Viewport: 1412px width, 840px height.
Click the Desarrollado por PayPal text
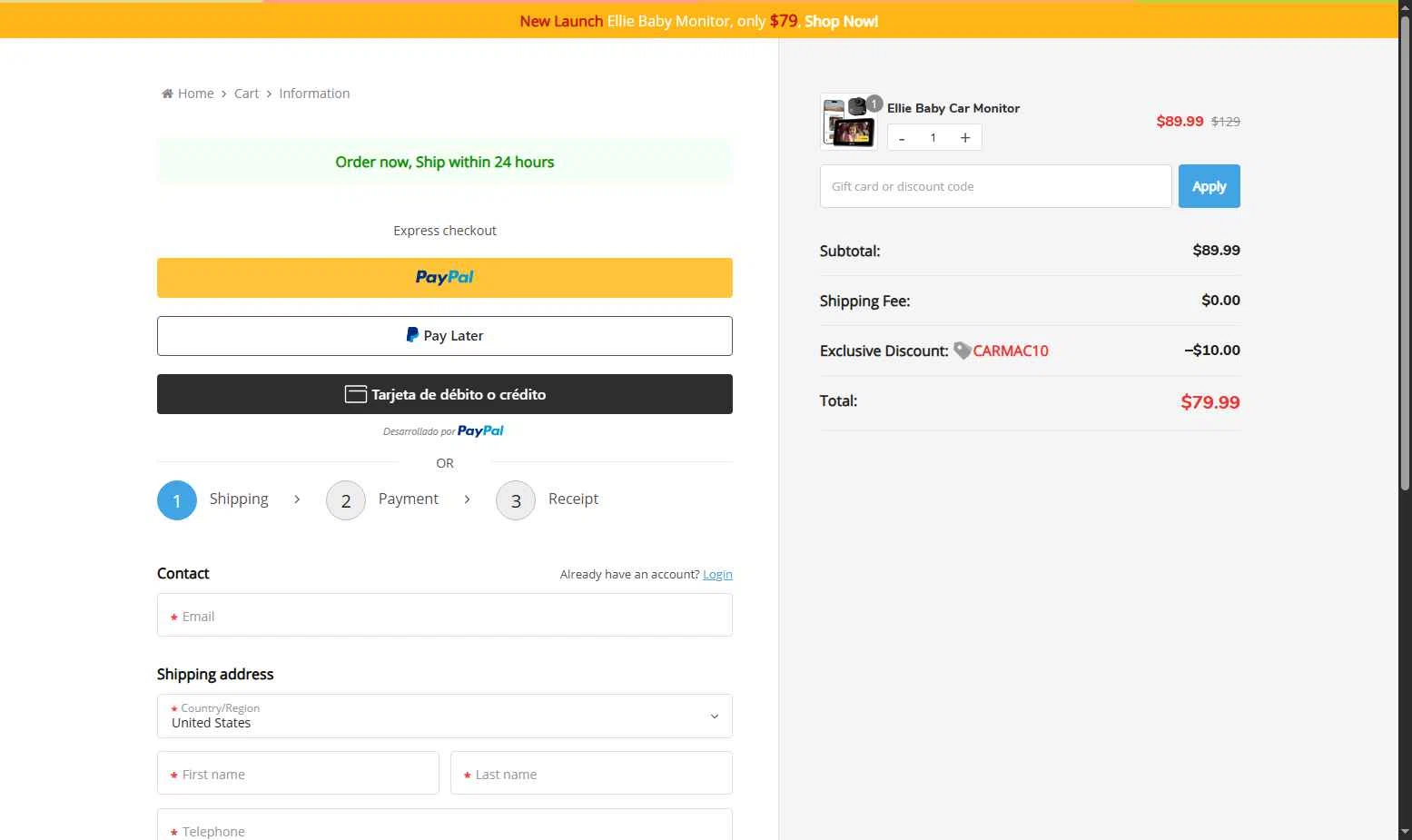(x=443, y=431)
